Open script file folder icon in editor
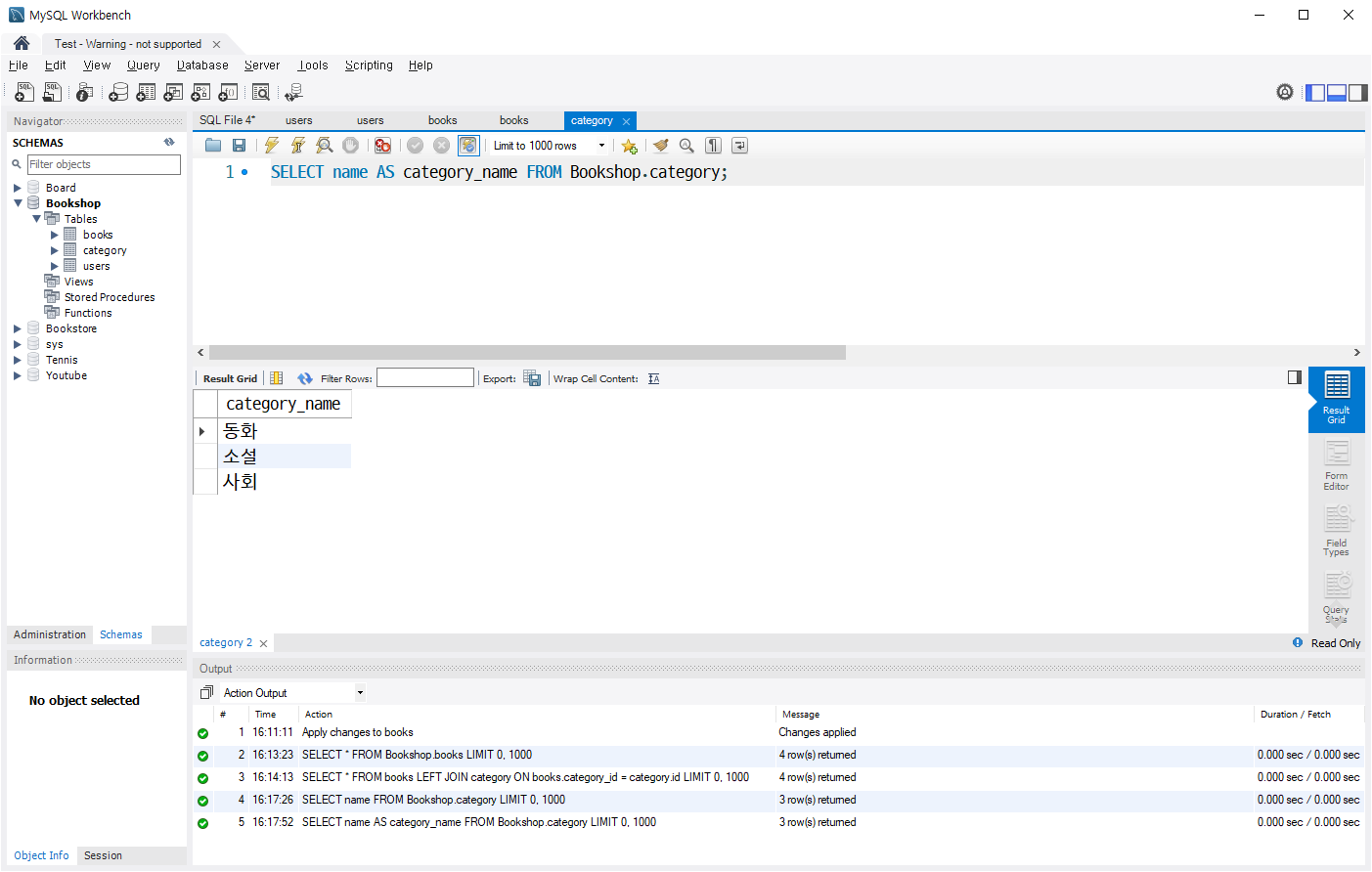 (213, 146)
